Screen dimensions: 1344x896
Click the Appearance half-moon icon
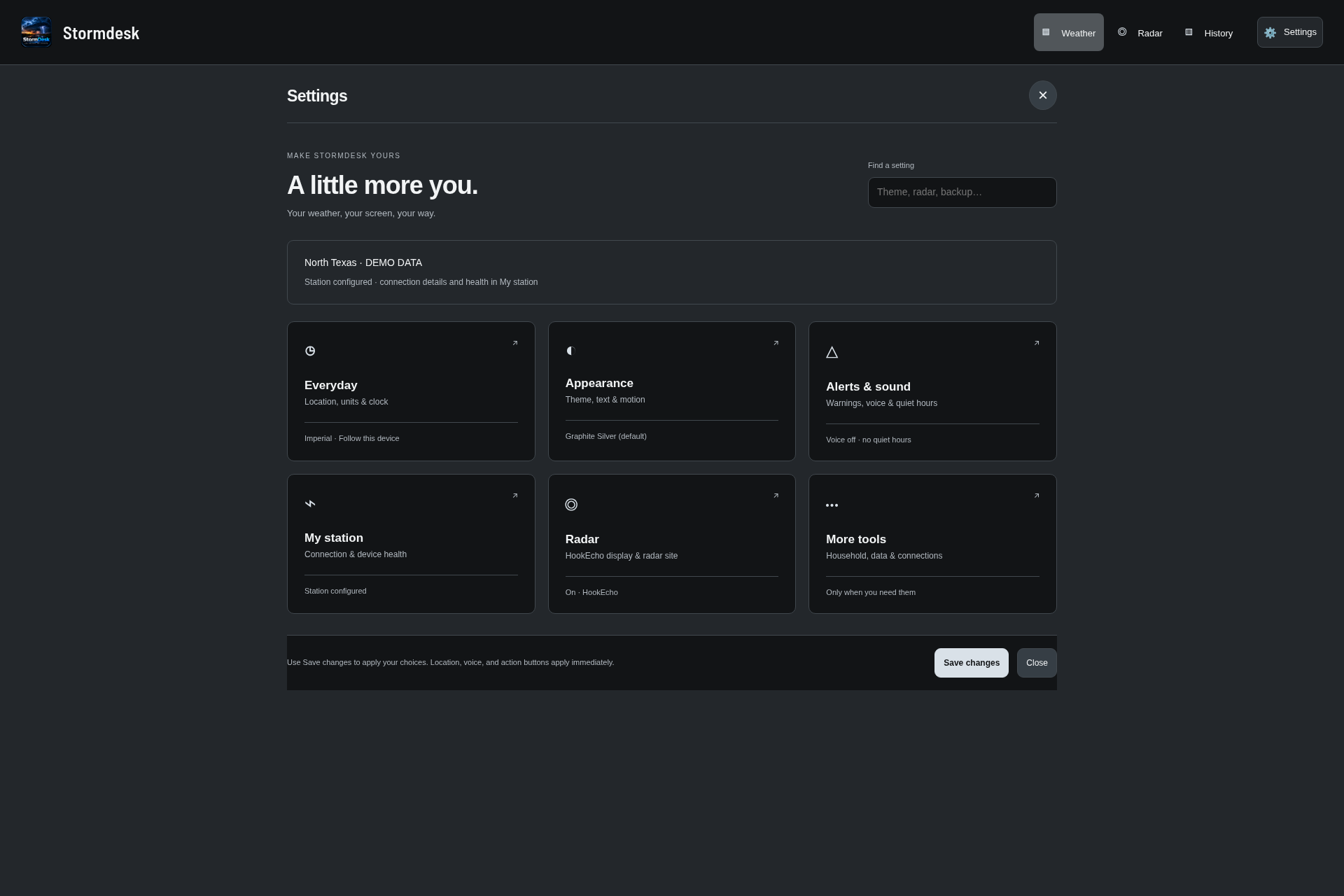(x=570, y=351)
